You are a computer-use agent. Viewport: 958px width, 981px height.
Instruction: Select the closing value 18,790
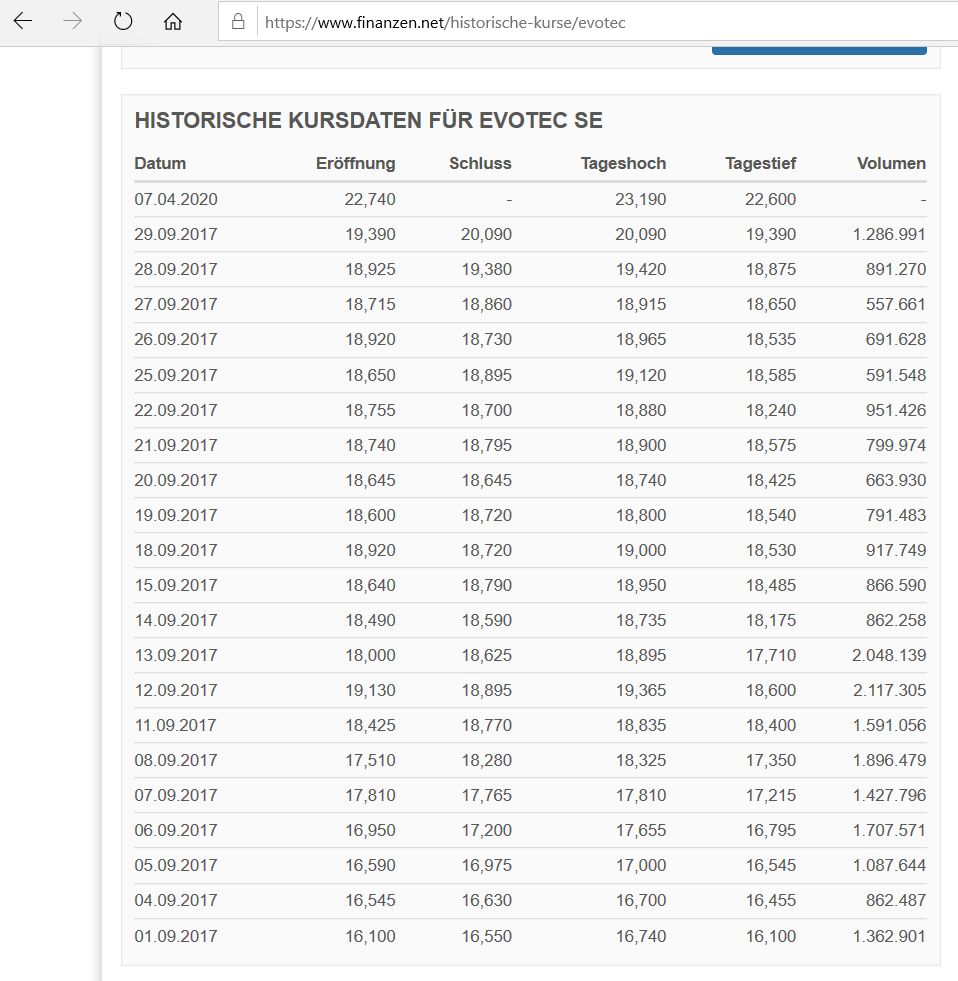(486, 585)
